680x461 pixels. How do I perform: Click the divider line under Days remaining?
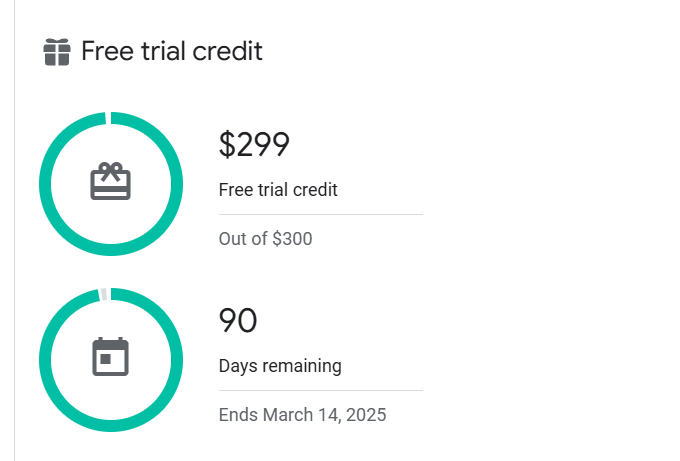click(321, 390)
